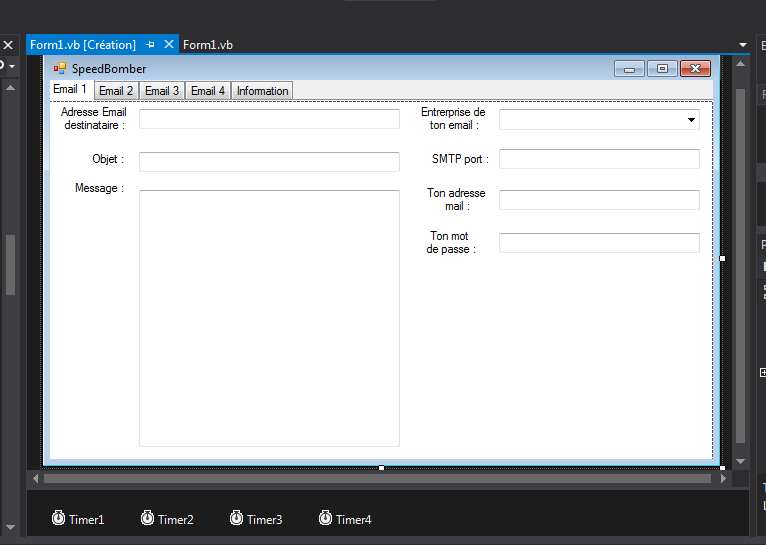The image size is (766, 545).
Task: Select the Ton mot de passe label
Action: 450,243
